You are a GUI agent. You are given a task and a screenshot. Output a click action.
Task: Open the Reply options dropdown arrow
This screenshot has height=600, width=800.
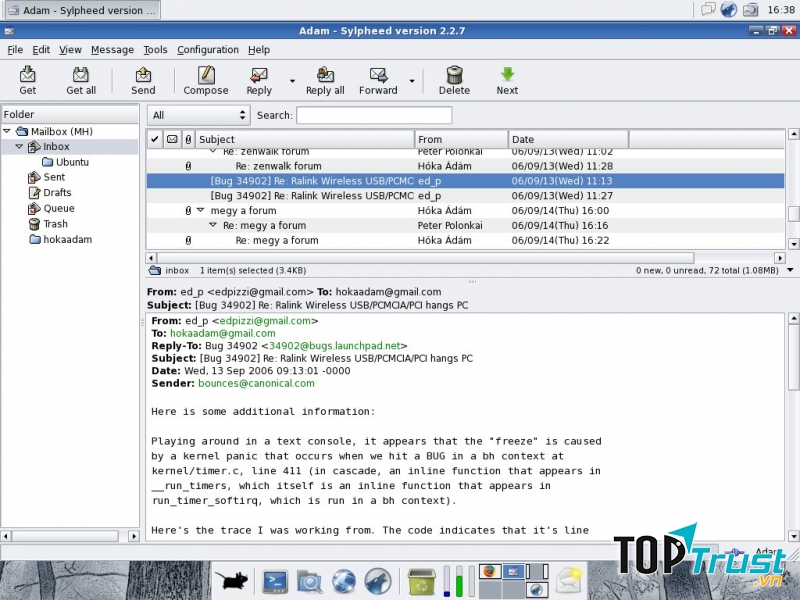pos(292,81)
